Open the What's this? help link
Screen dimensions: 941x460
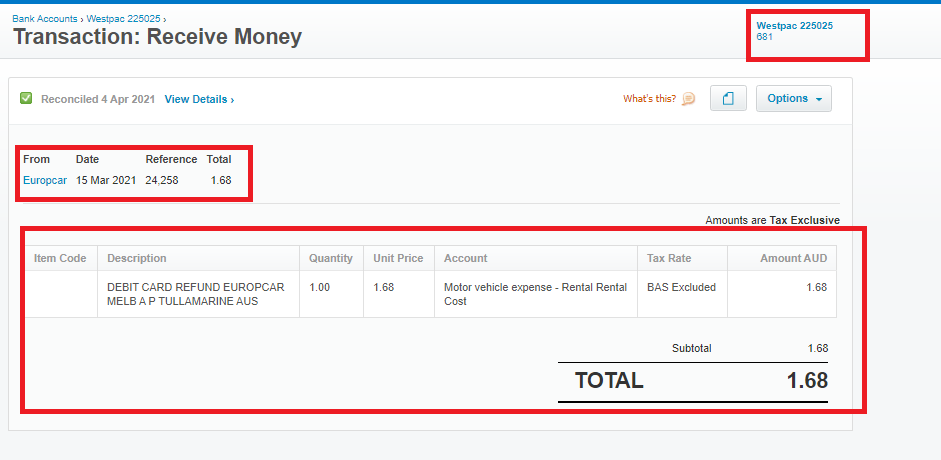649,98
